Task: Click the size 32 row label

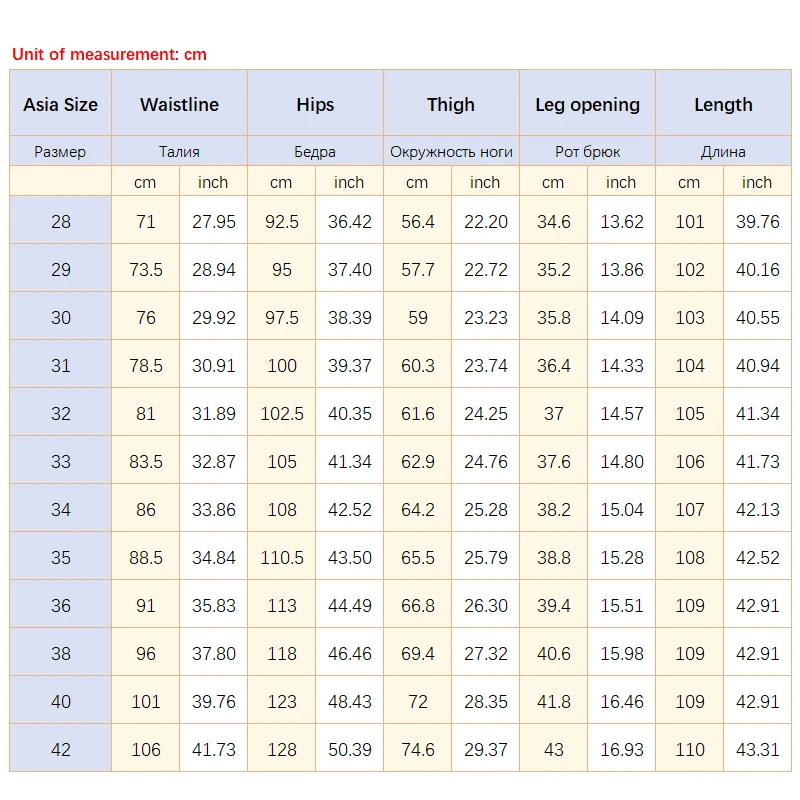Action: pyautogui.click(x=61, y=413)
